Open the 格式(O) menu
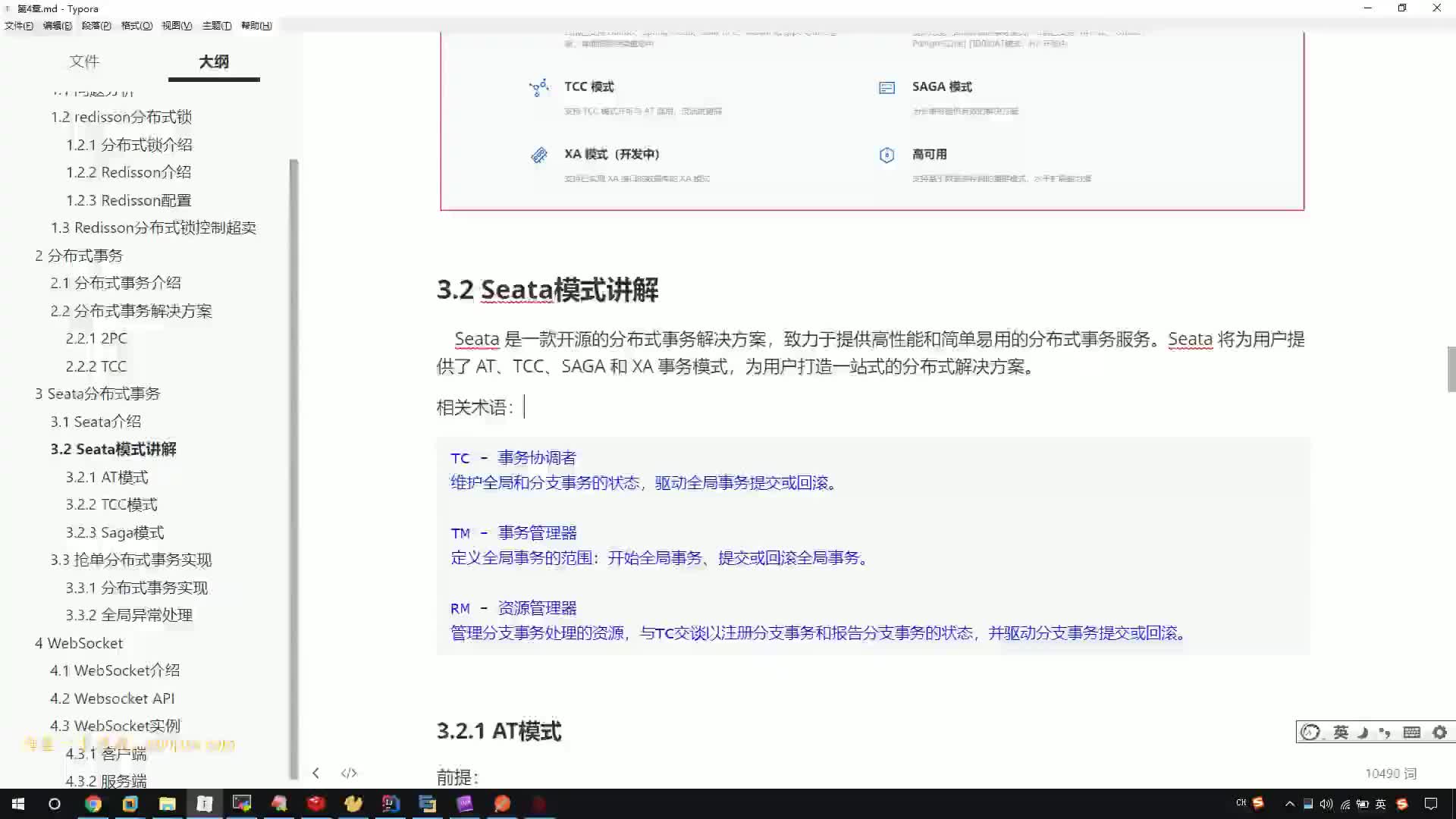Screen dimensions: 1456x819 [x=136, y=26]
